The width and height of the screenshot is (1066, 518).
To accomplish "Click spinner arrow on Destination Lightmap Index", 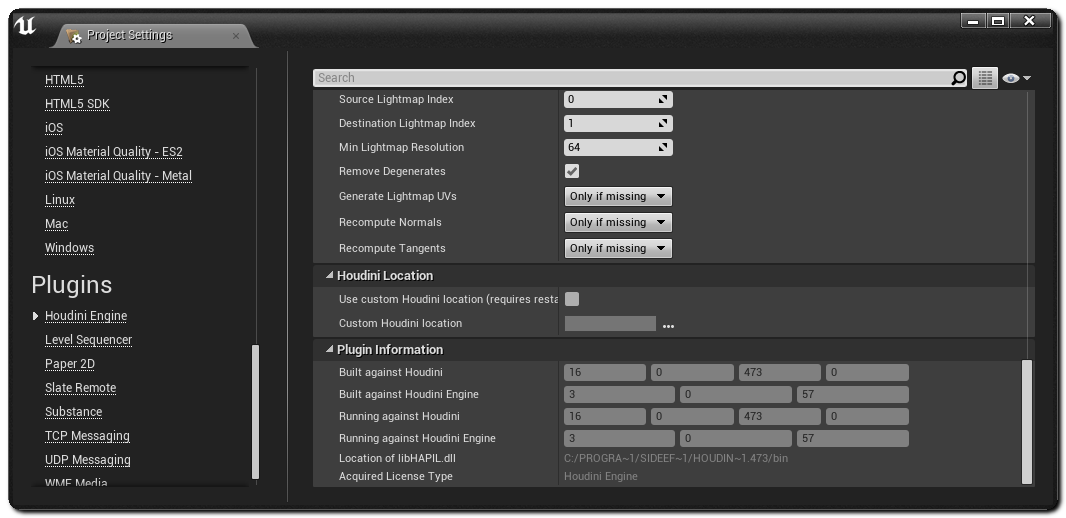I will point(662,124).
